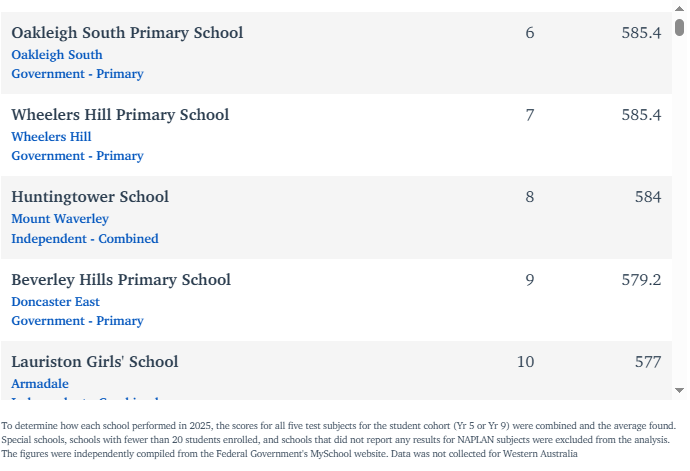The width and height of the screenshot is (690, 471).
Task: Click the scrollbar down arrow
Action: pyautogui.click(x=680, y=390)
